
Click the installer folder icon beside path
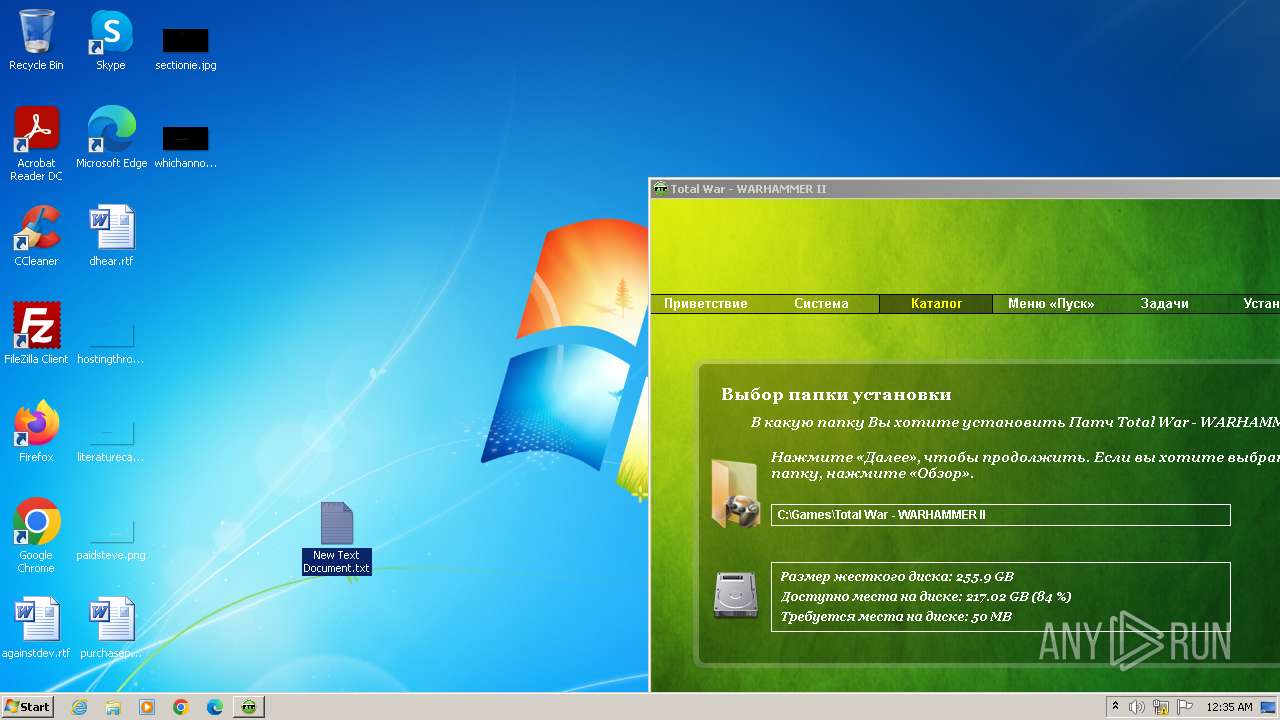[735, 494]
